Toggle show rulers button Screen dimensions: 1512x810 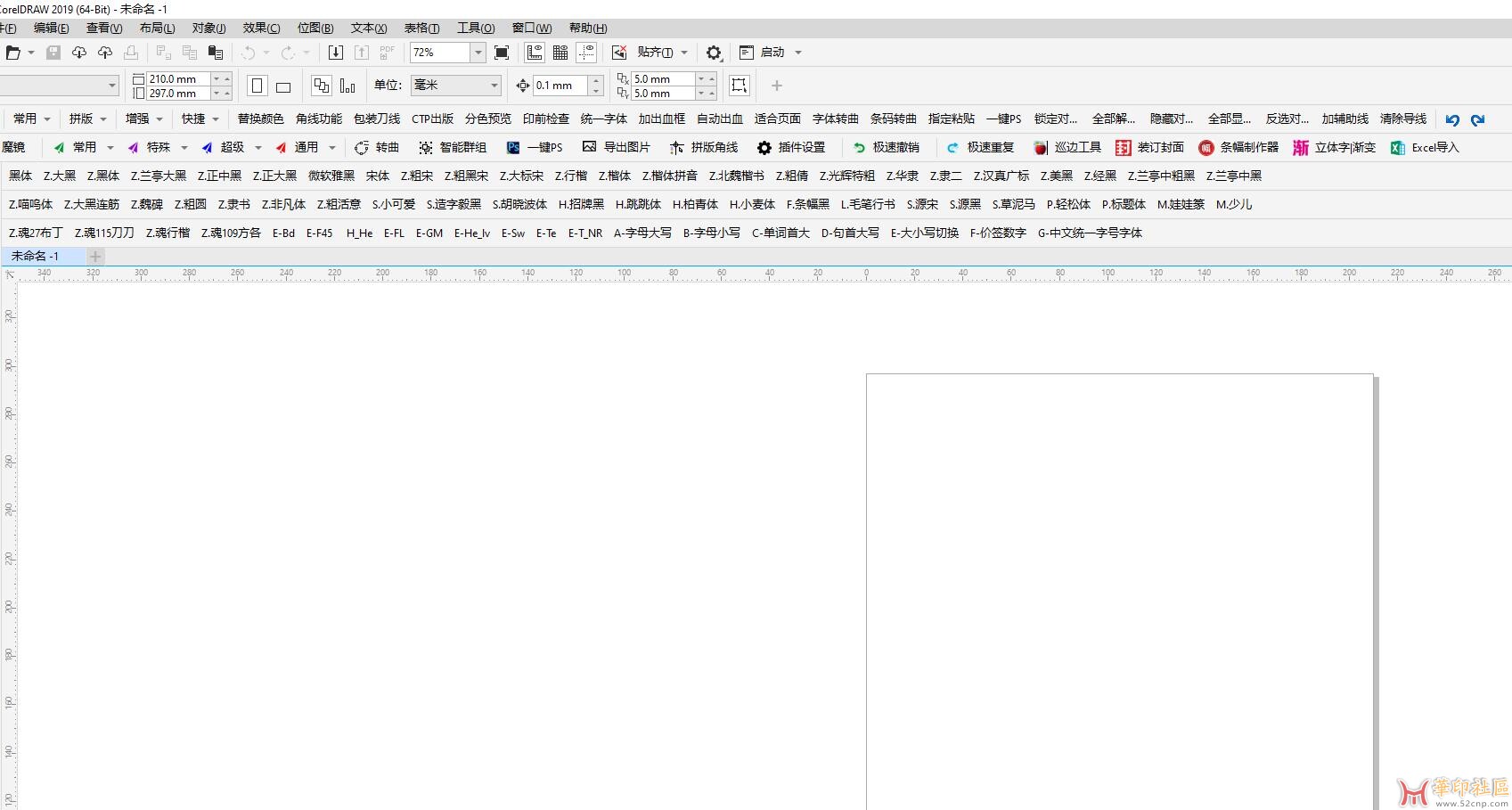535,53
